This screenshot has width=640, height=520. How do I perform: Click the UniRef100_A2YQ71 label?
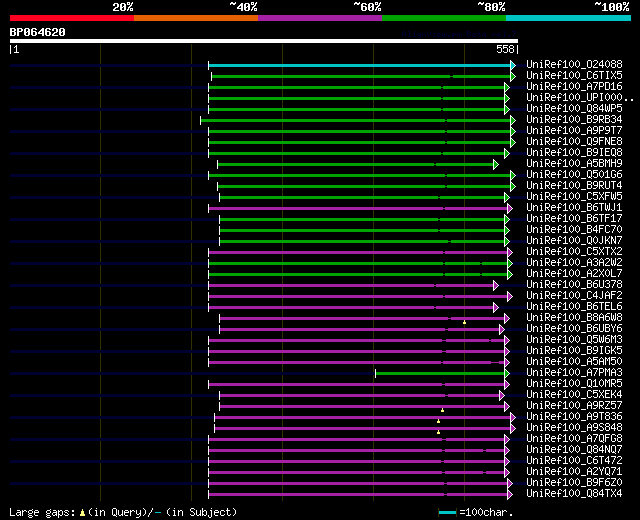(574, 472)
